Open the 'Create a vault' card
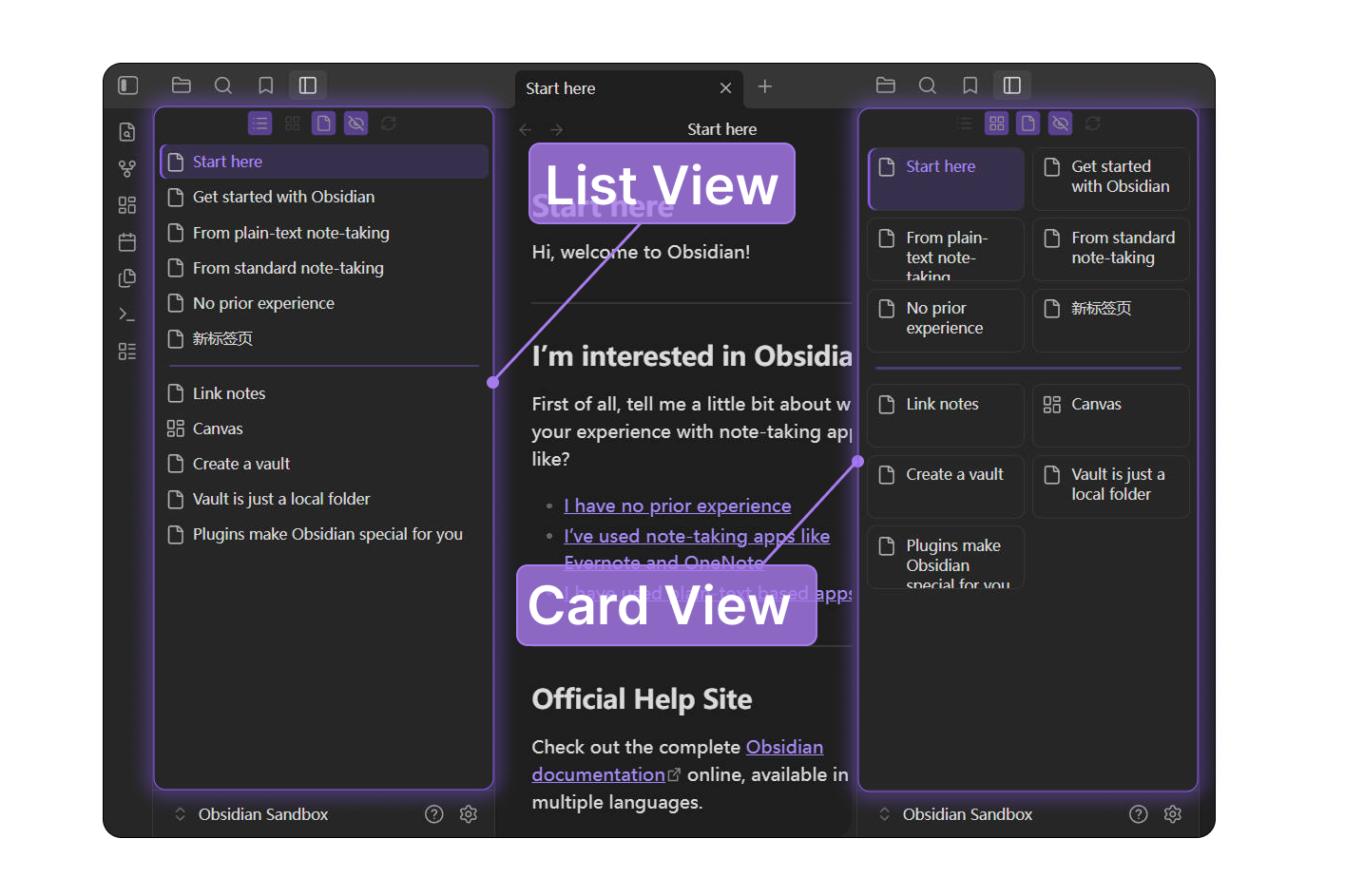Viewport: 1345px width, 896px height. tap(946, 486)
